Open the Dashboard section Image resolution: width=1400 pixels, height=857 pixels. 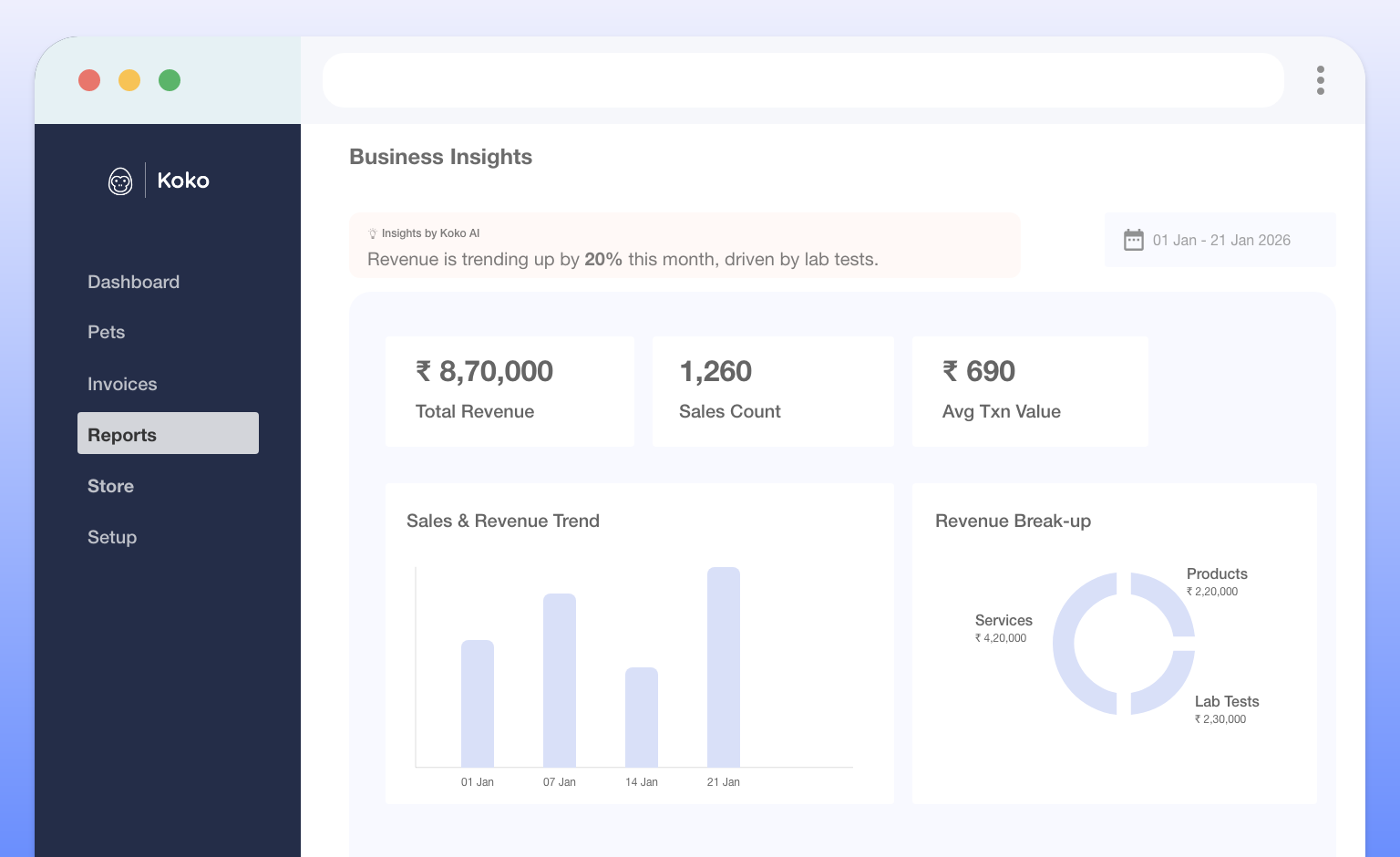tap(133, 283)
